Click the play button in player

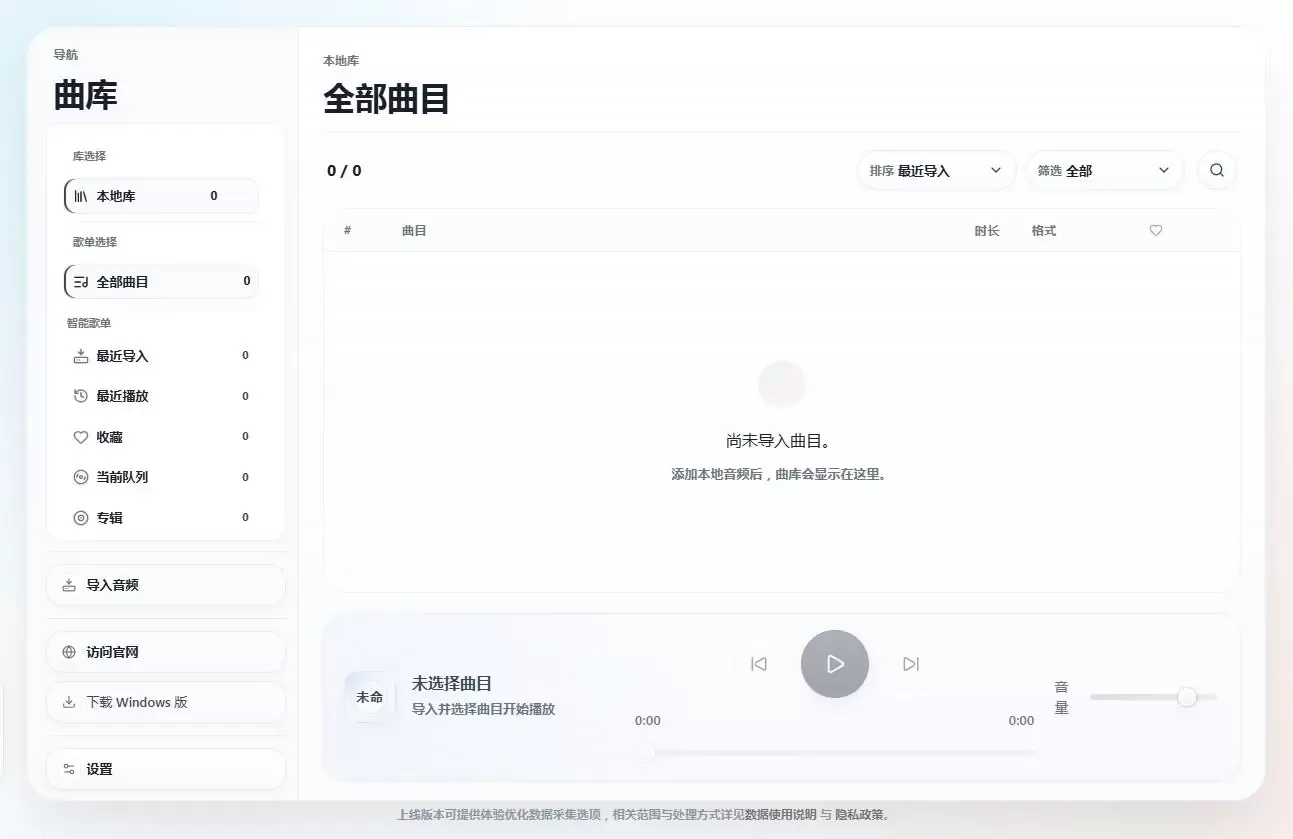click(x=835, y=664)
